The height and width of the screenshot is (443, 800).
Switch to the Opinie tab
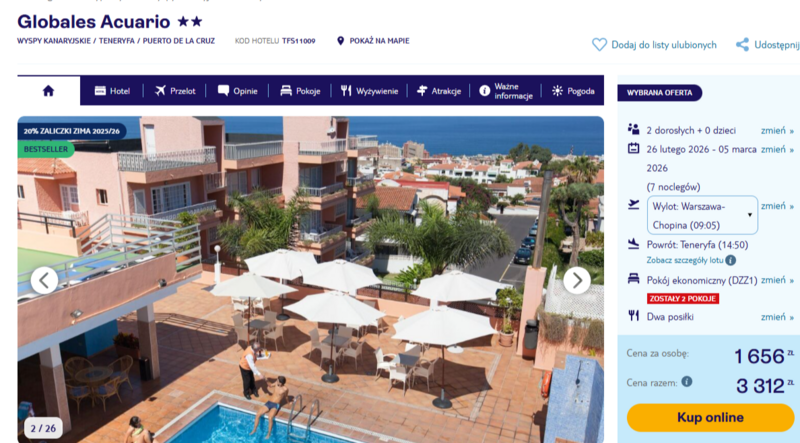click(x=237, y=91)
